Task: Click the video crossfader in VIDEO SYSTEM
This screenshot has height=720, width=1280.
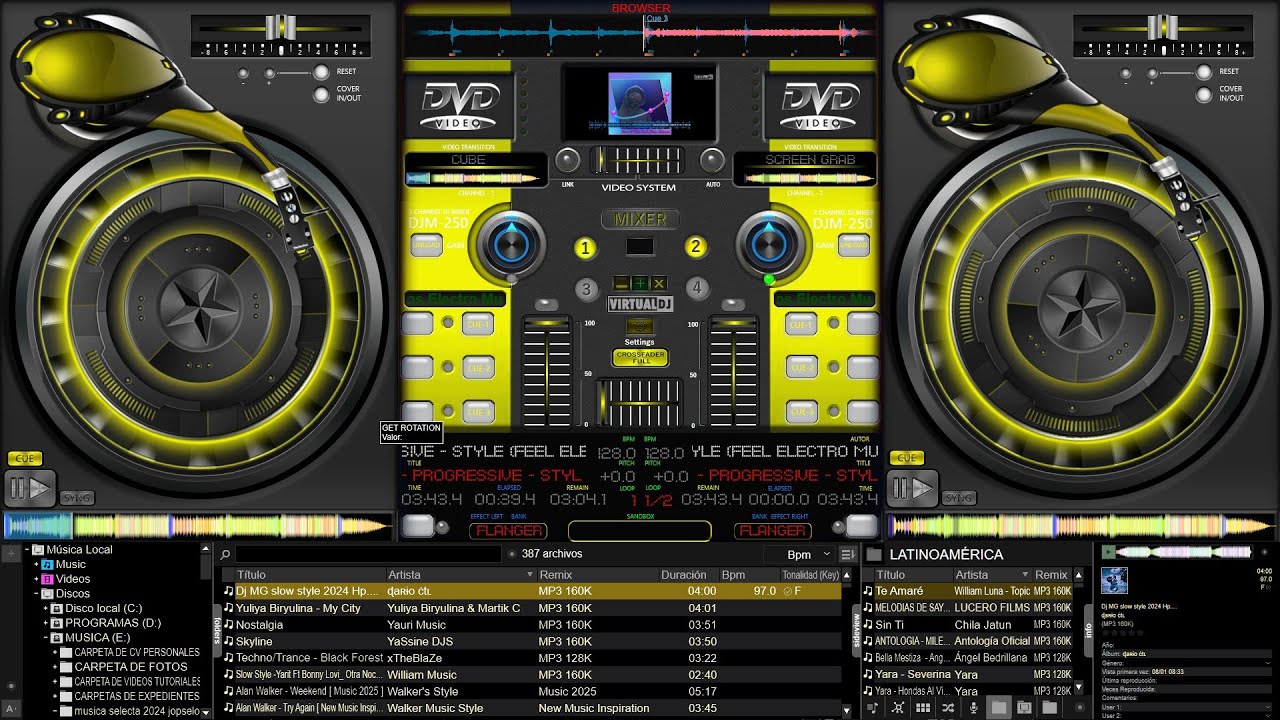Action: pos(637,161)
